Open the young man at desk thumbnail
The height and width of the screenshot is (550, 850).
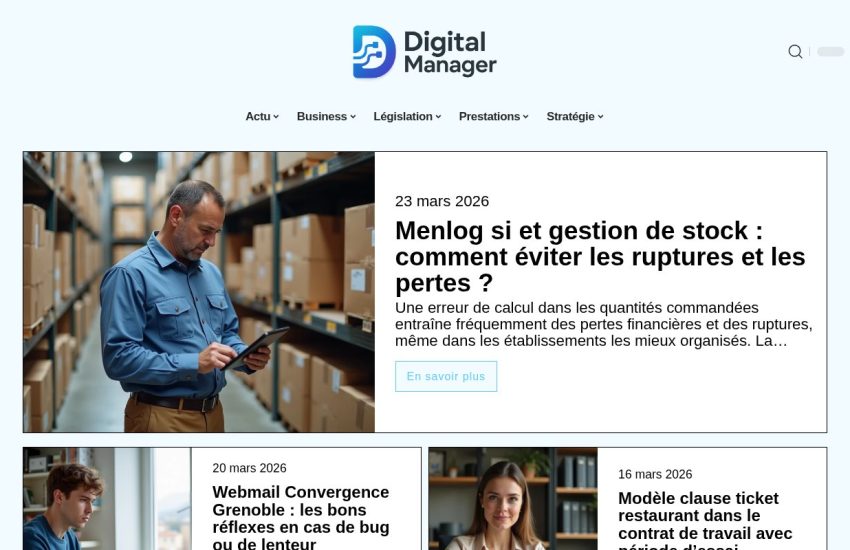coord(107,499)
